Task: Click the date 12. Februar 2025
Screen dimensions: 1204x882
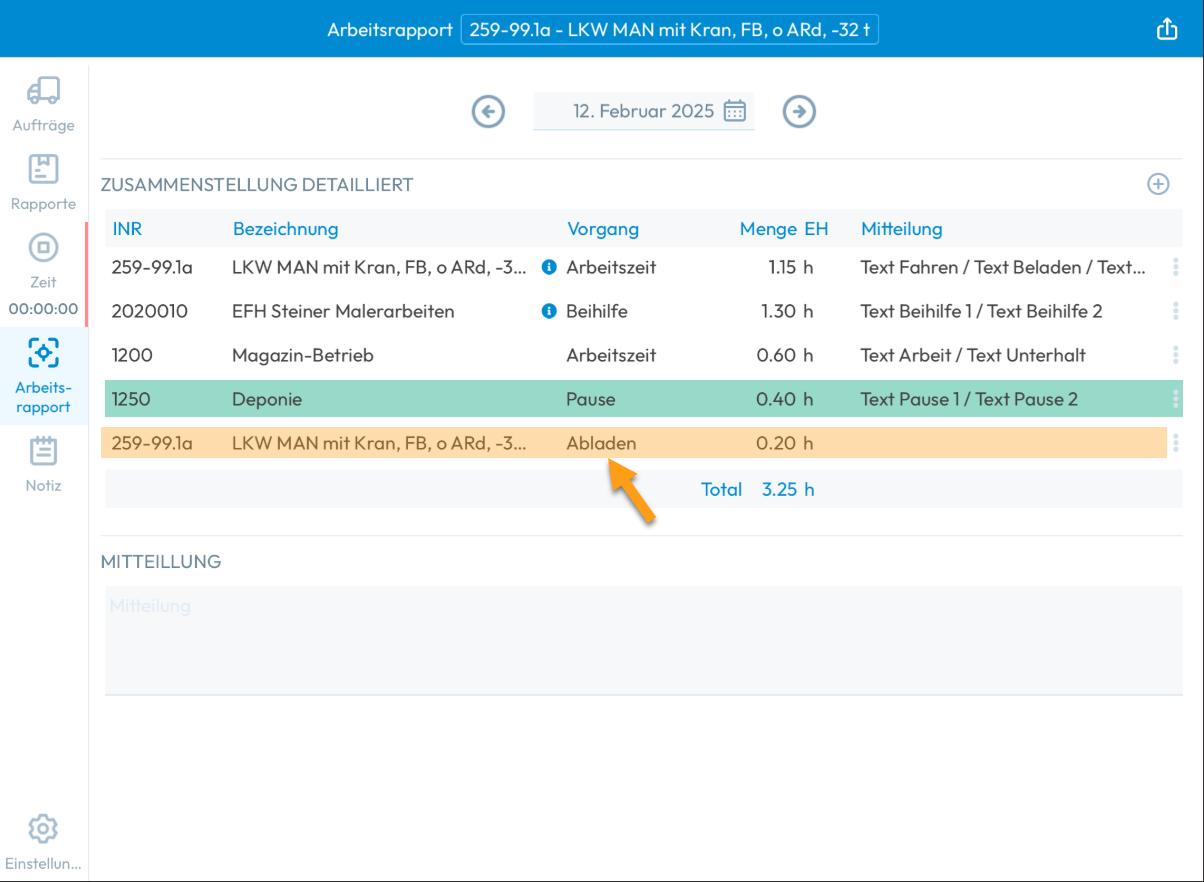Action: 643,111
